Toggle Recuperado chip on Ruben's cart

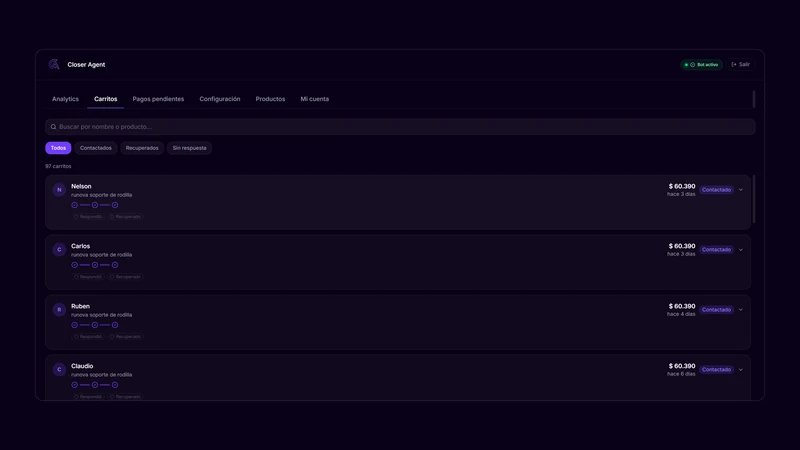point(126,337)
